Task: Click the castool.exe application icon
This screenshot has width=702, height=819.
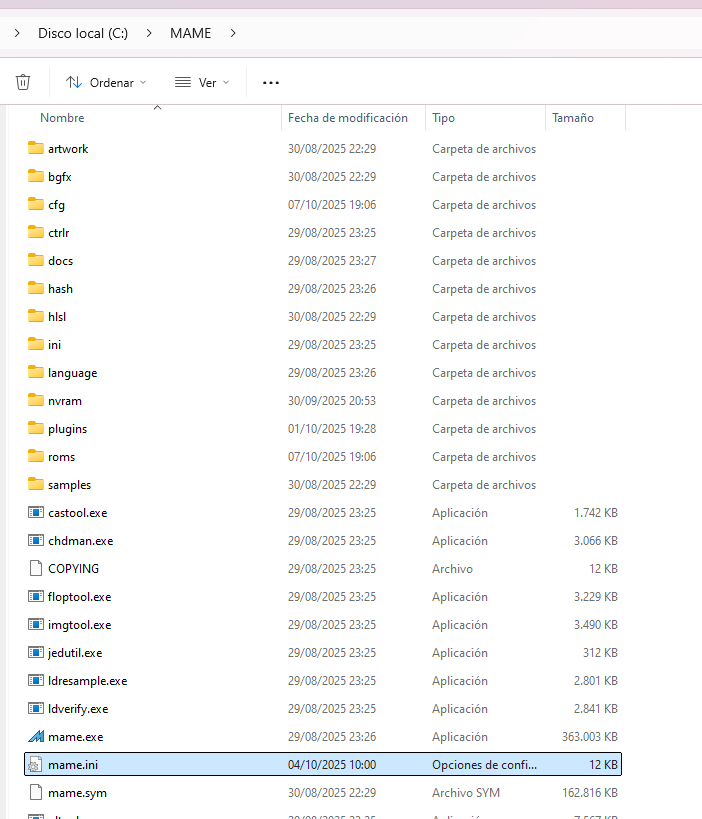Action: tap(36, 513)
